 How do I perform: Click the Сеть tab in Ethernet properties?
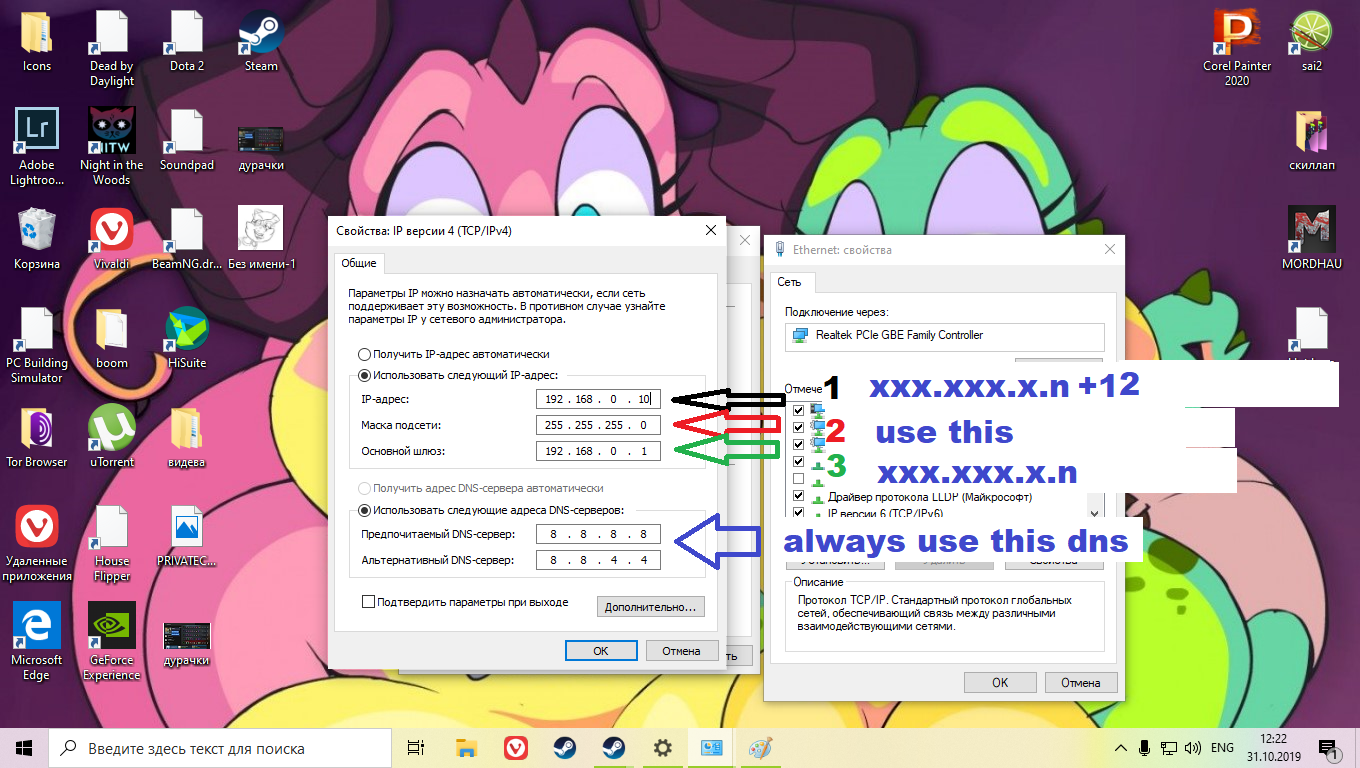[790, 282]
